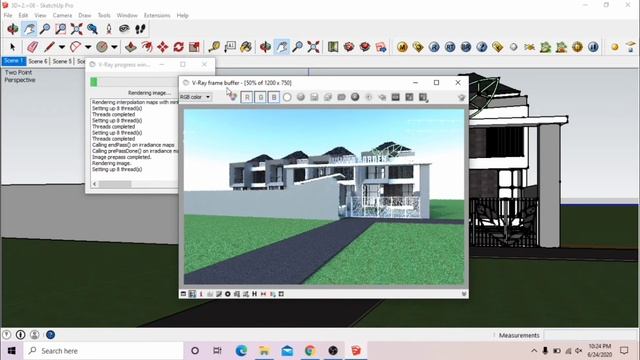Select the Position Camera tool

coord(109,29)
